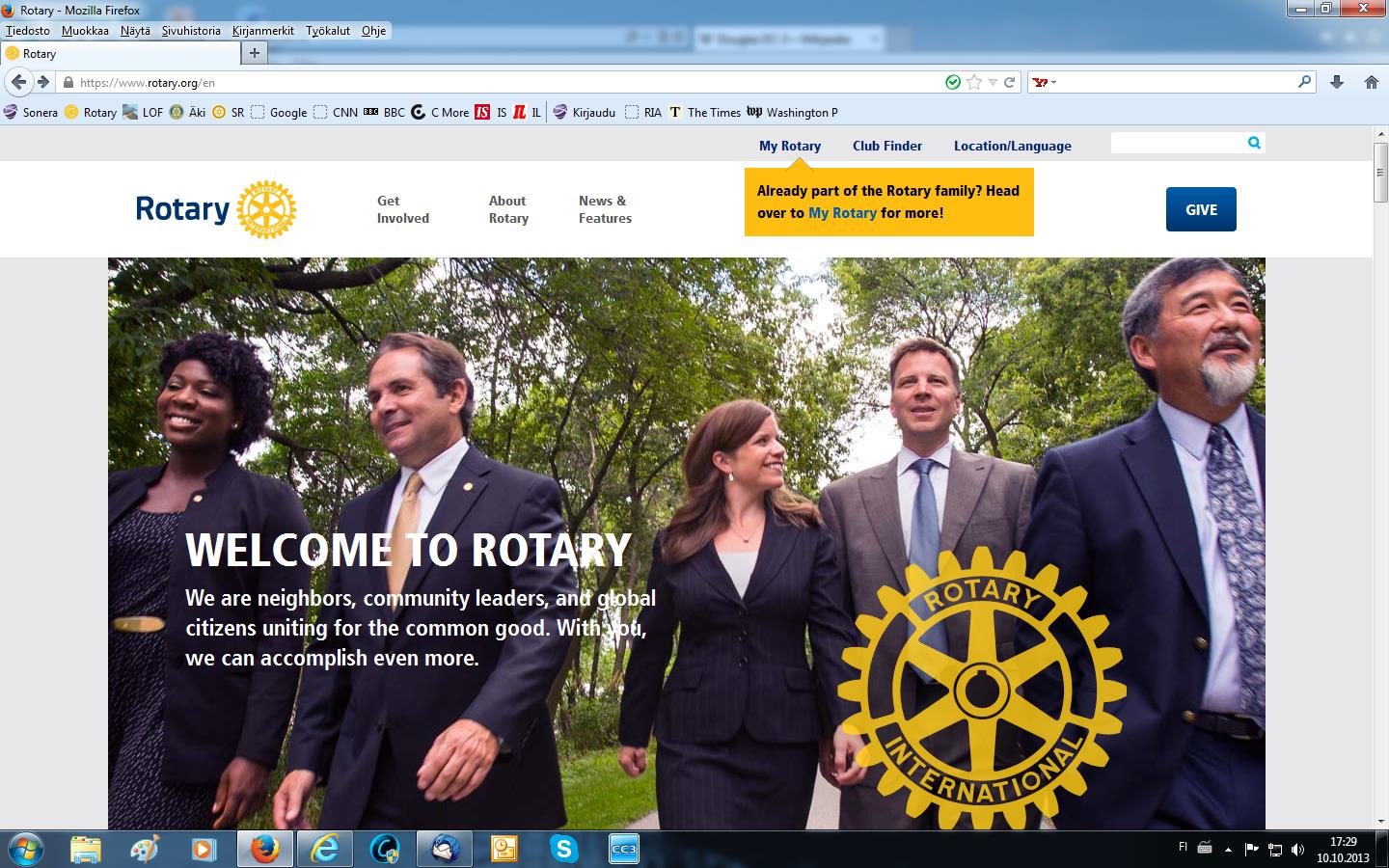
Task: Click the Rotary wheel logo in the header
Action: pyautogui.click(x=266, y=209)
